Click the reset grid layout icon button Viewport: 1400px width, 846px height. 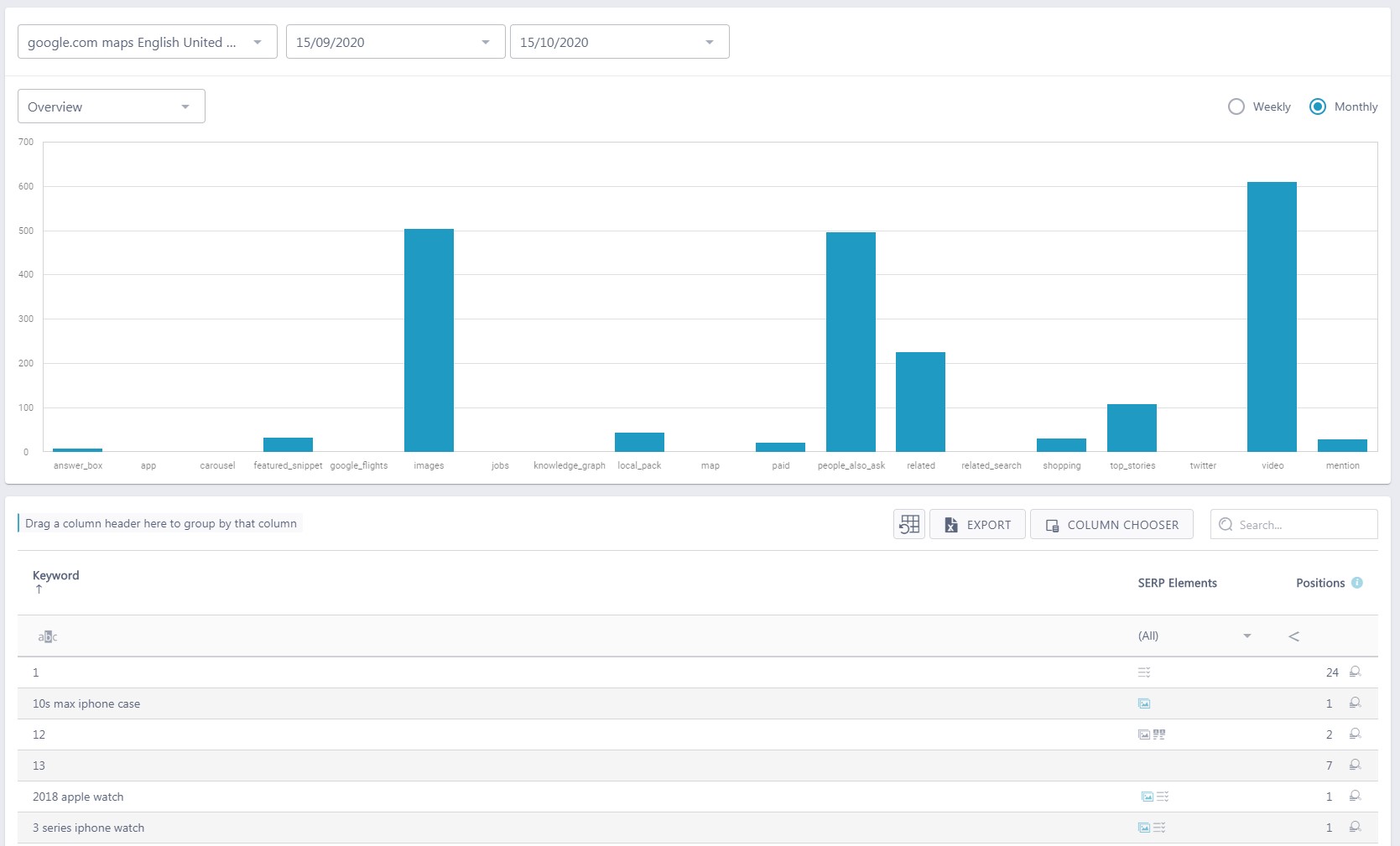pyautogui.click(x=909, y=524)
